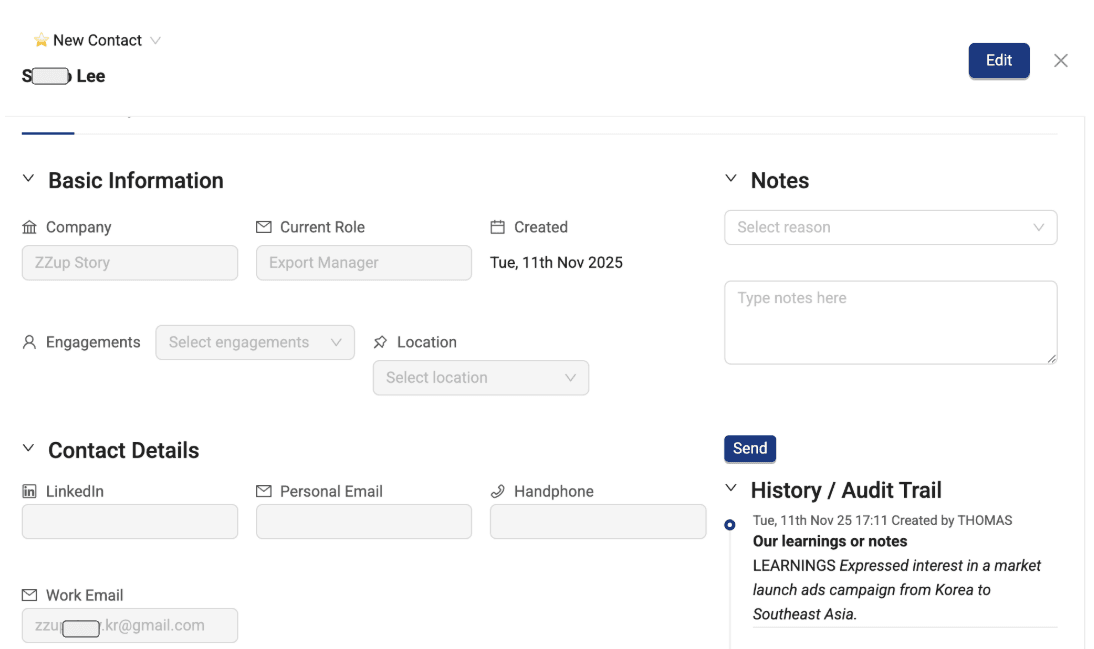Open the New Contact status dropdown
1094x649 pixels.
click(x=155, y=40)
